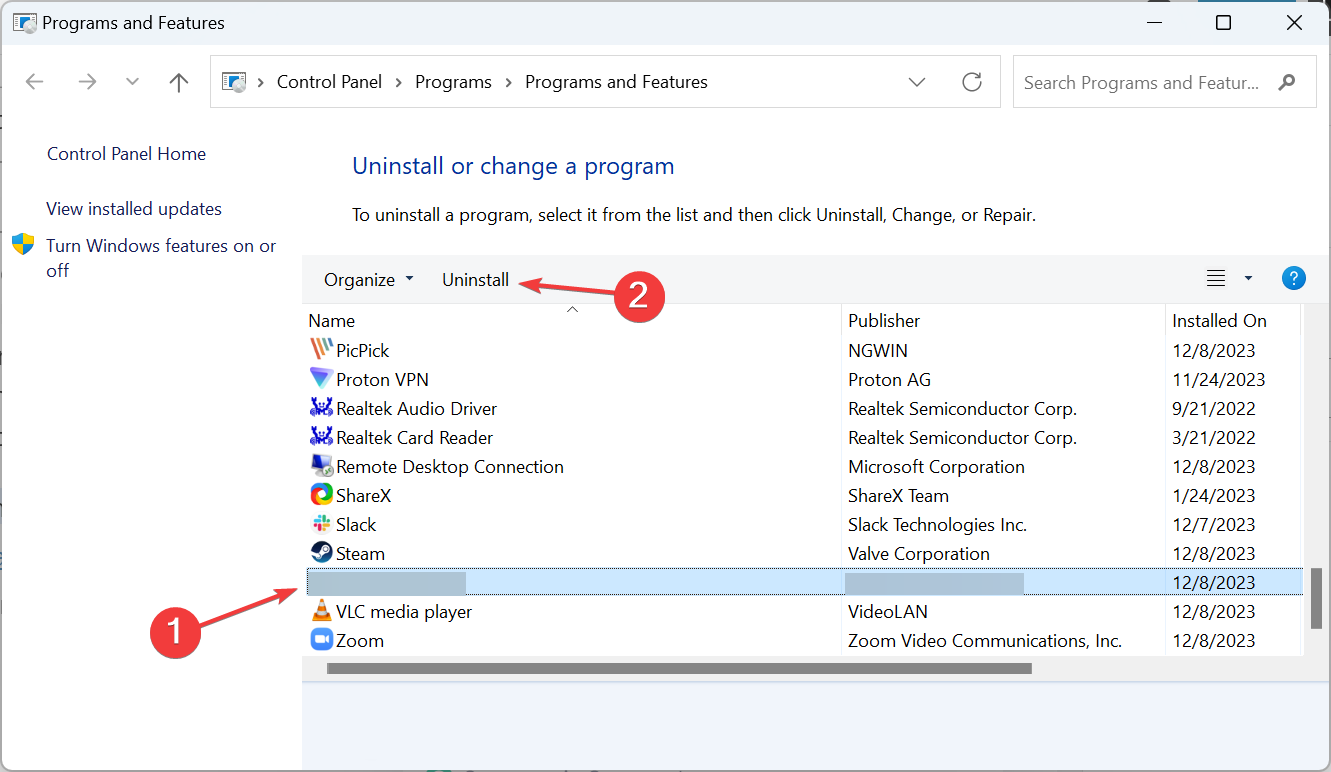Click the Valve Corporation publisher cell

(919, 553)
